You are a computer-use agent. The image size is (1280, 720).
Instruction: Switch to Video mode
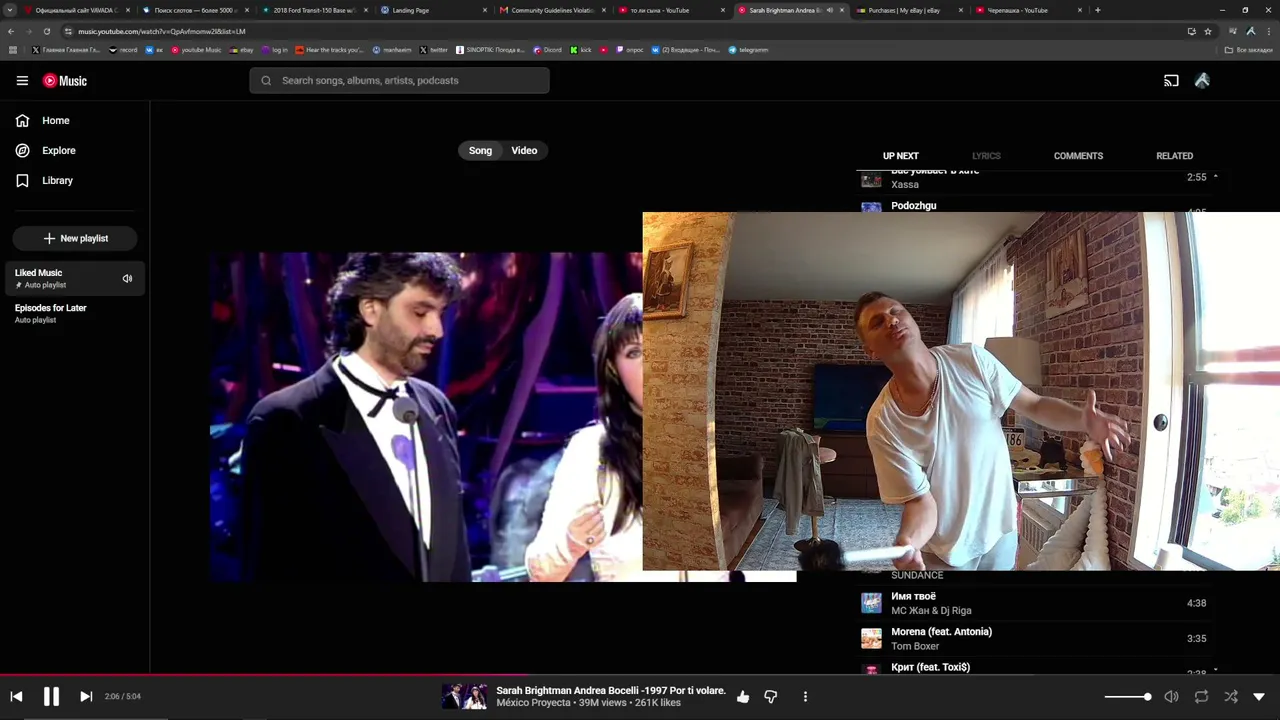pos(524,151)
